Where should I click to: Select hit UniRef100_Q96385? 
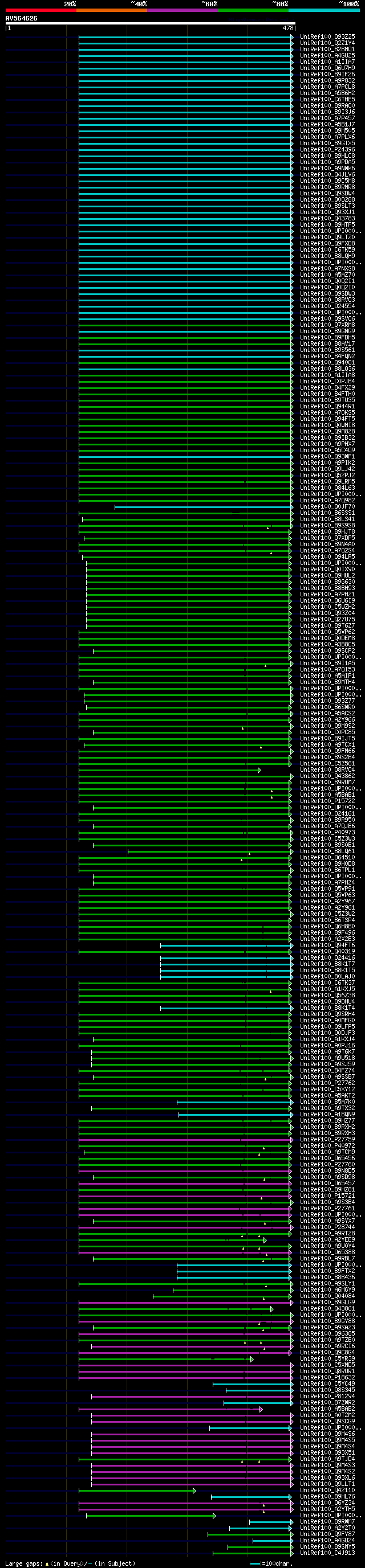tap(328, 1334)
